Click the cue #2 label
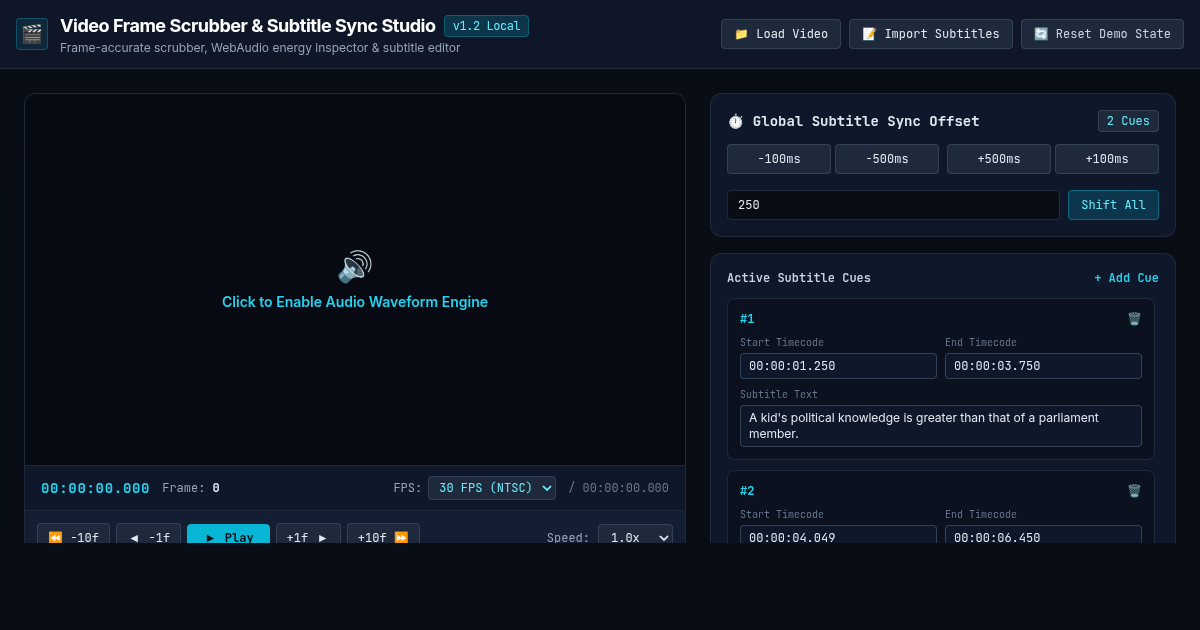Image resolution: width=1200 pixels, height=630 pixels. coord(747,491)
